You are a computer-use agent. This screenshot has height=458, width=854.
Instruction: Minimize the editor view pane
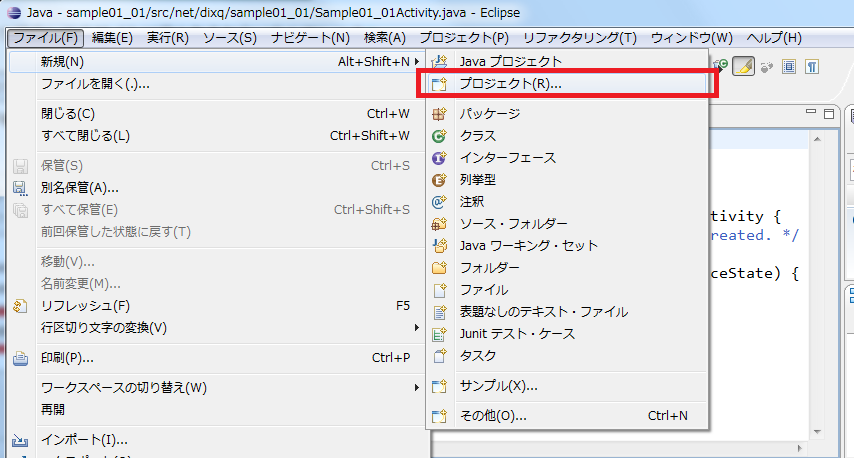tap(811, 112)
